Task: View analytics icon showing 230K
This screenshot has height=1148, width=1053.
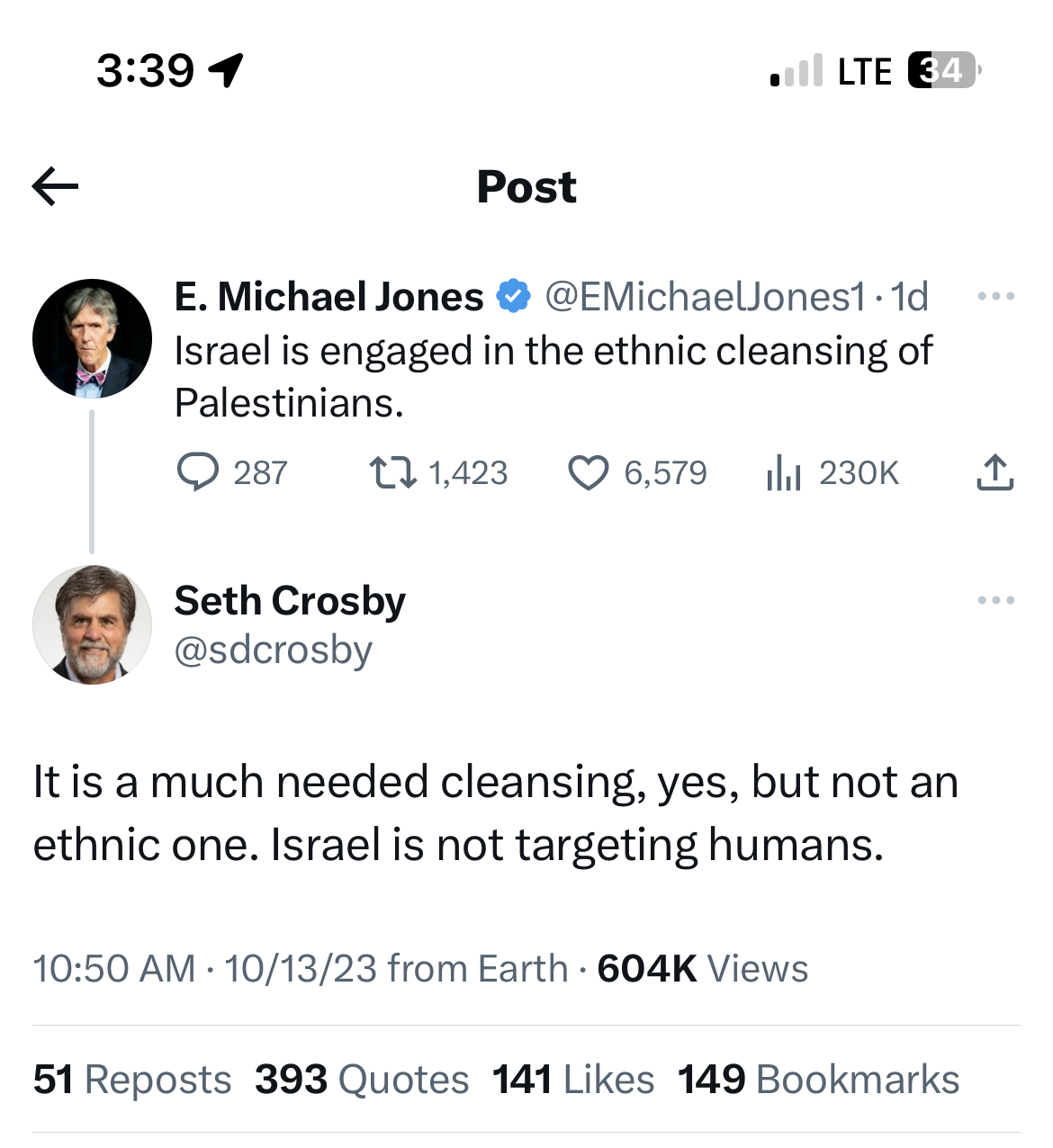Action: click(784, 472)
